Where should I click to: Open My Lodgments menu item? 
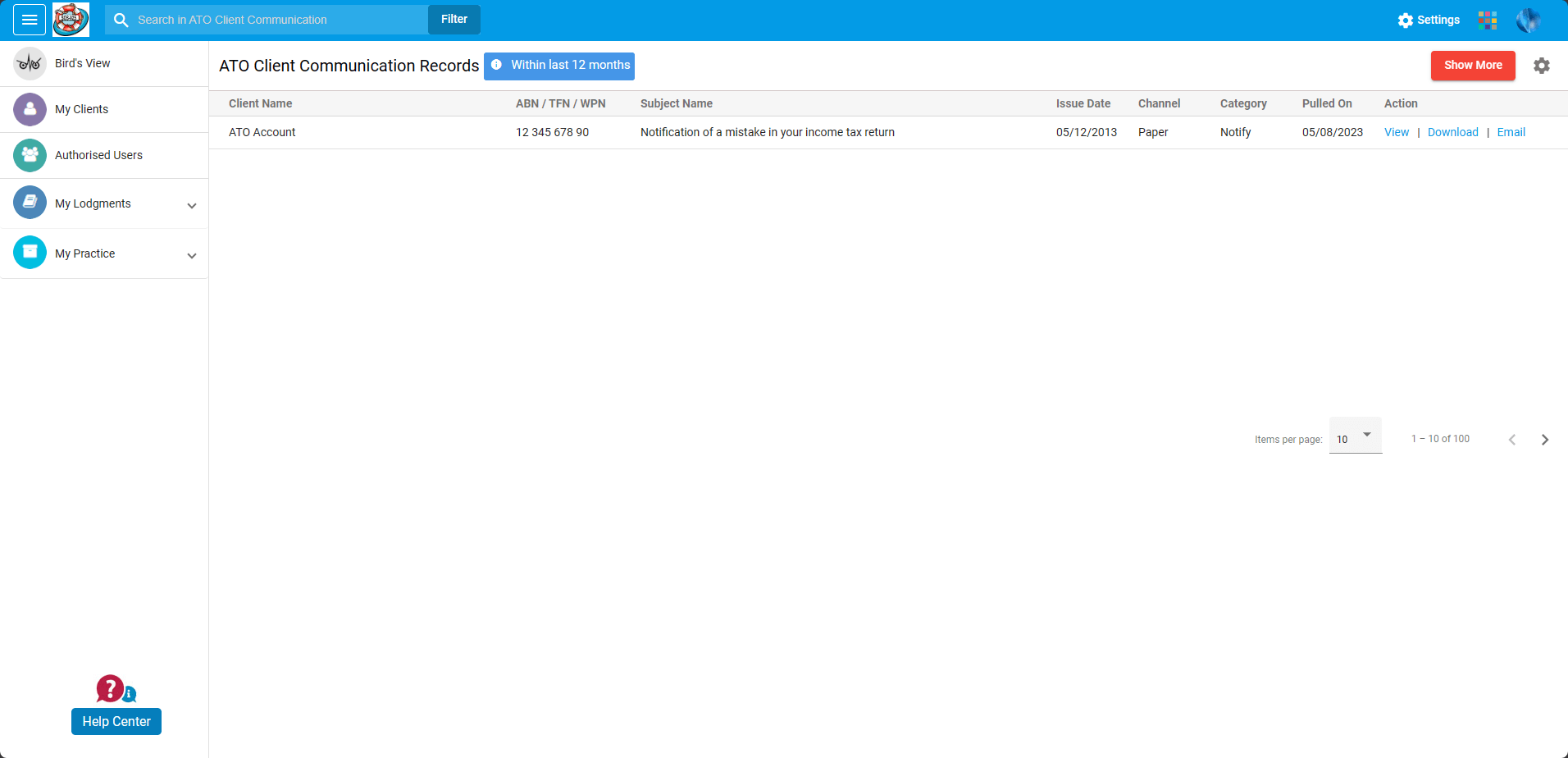tap(104, 203)
